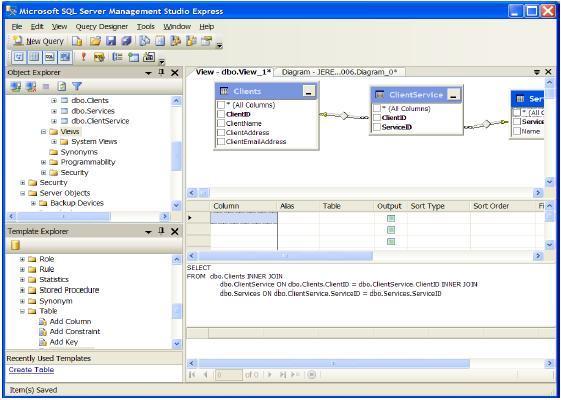Toggle the Show Results Pane icon

point(65,57)
